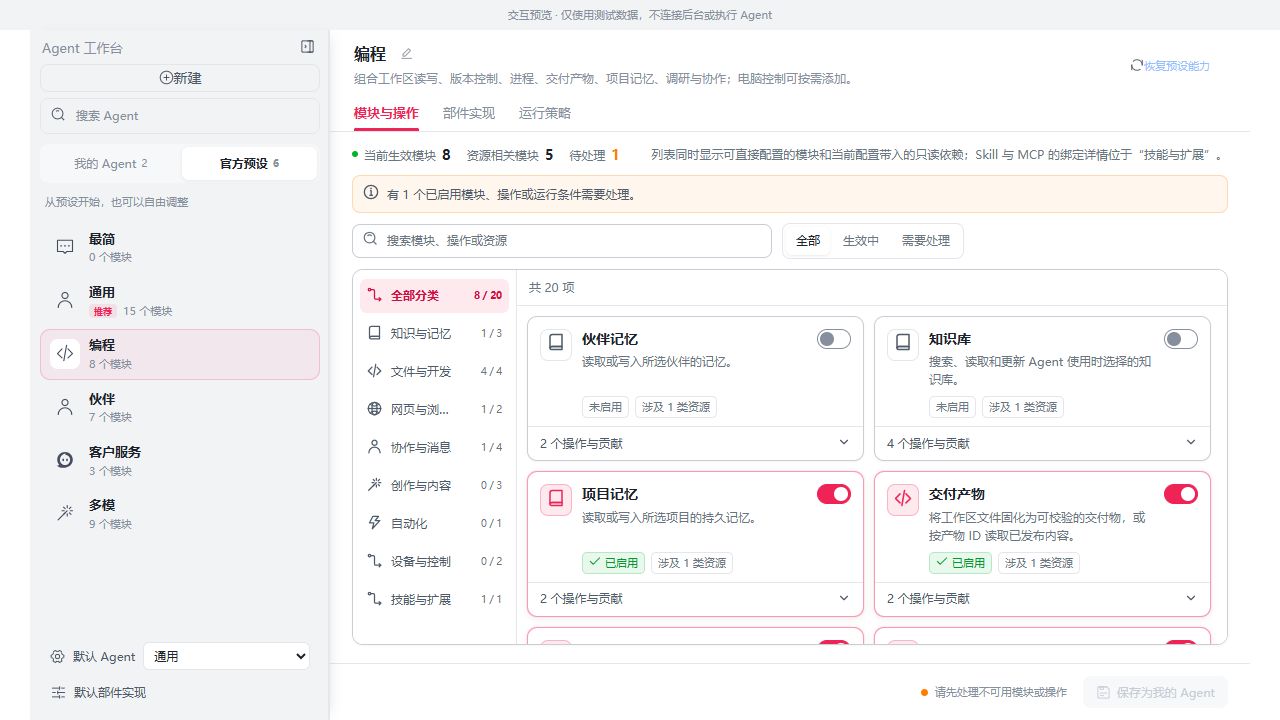Expand 2 个操作与贡献 under 伙伴记忆

point(695,443)
